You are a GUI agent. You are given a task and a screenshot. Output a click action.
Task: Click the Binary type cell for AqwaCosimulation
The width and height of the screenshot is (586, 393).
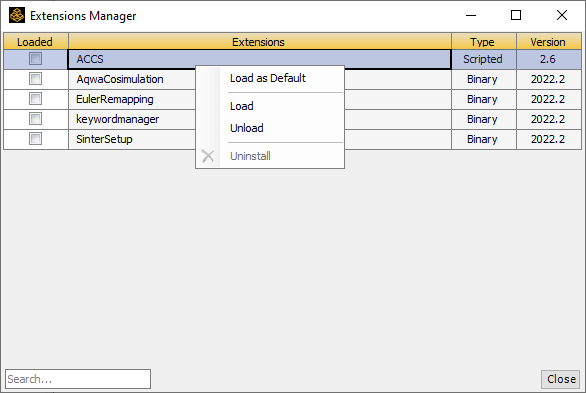484,79
